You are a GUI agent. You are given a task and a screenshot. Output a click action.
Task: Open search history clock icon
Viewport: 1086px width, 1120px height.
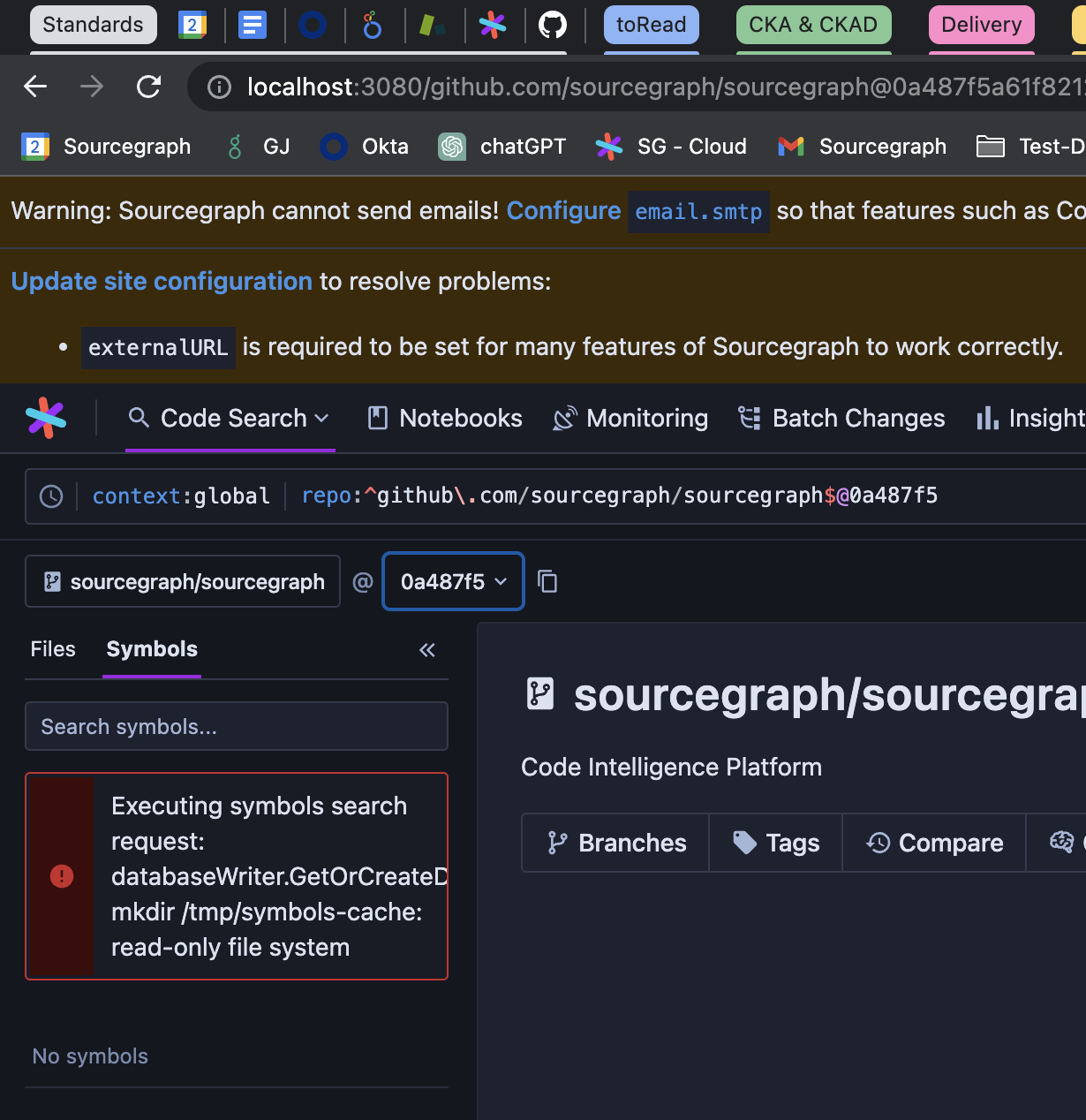[51, 496]
